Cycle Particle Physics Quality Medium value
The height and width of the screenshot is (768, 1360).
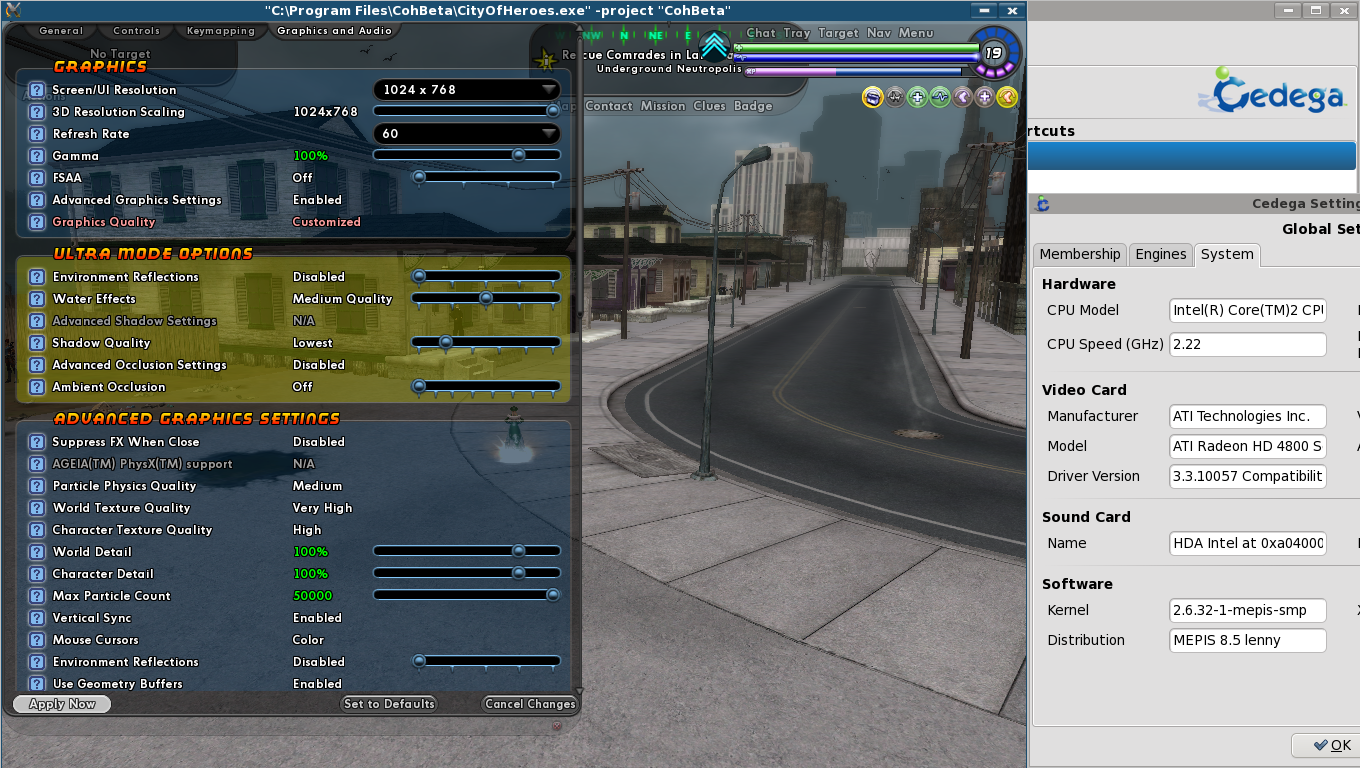click(x=317, y=486)
